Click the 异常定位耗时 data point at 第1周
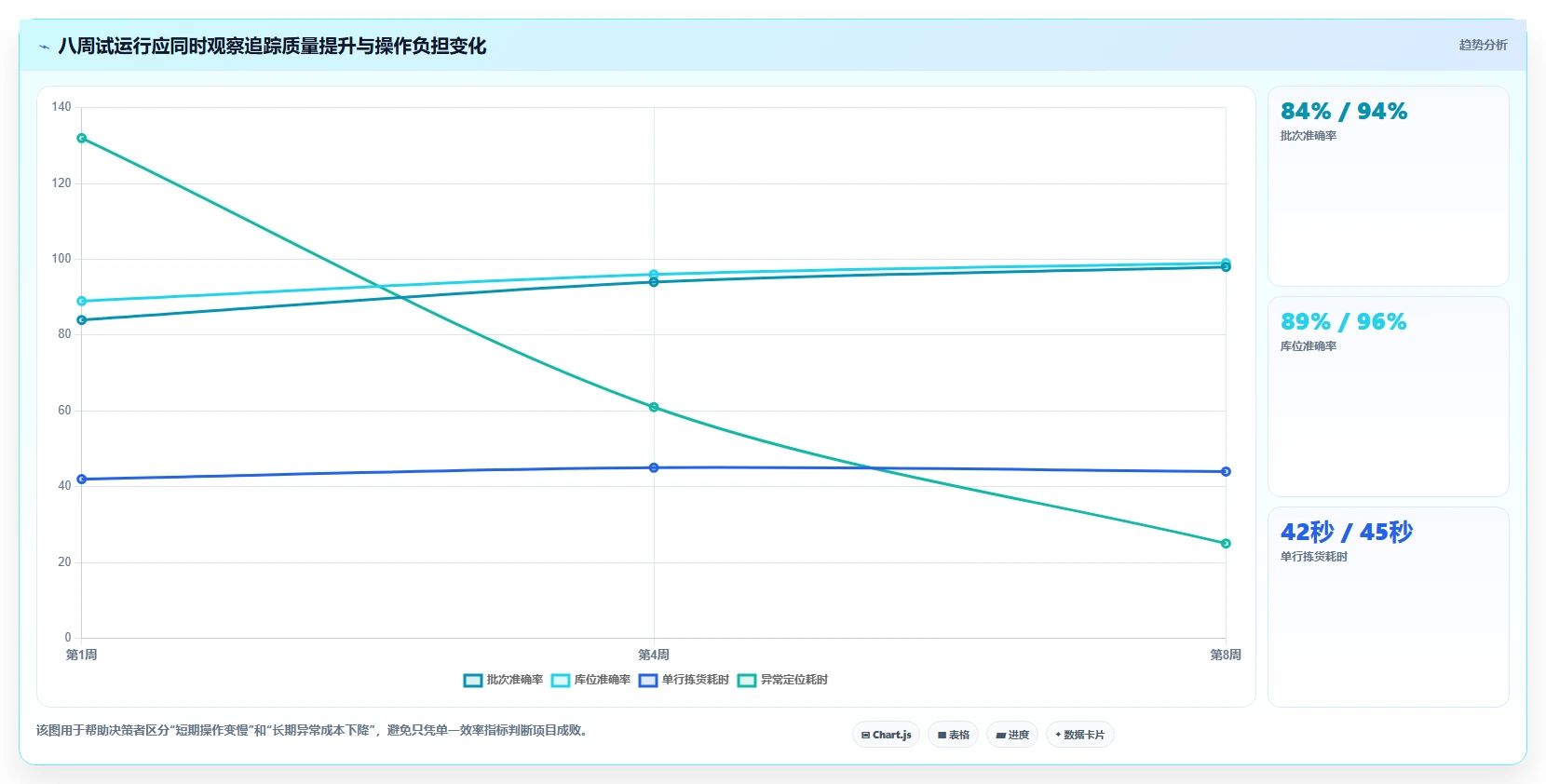The image size is (1546, 784). (82, 139)
